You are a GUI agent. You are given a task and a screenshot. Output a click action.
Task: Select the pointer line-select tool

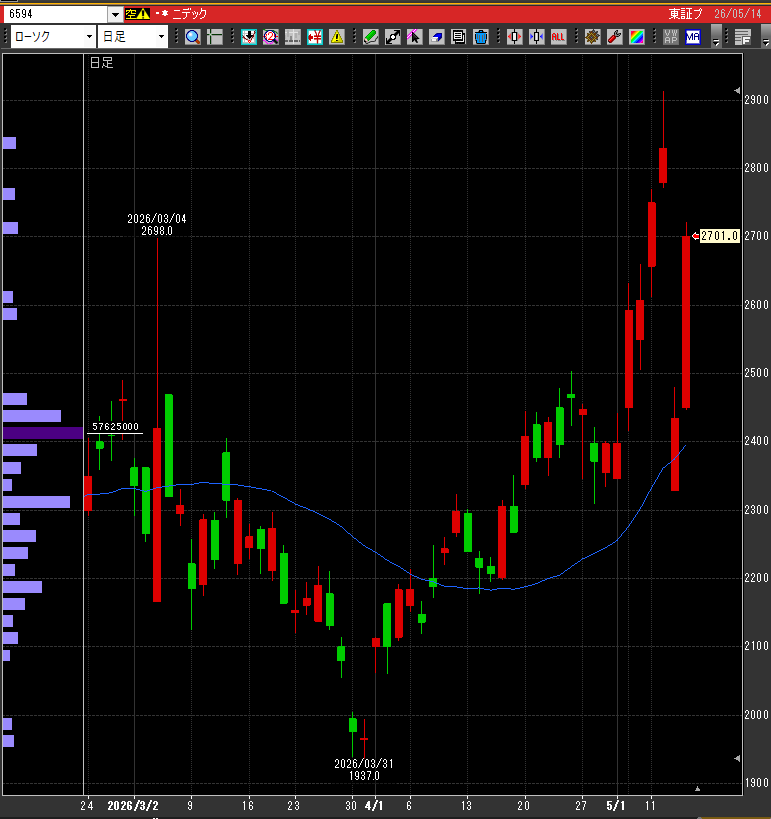pos(414,37)
